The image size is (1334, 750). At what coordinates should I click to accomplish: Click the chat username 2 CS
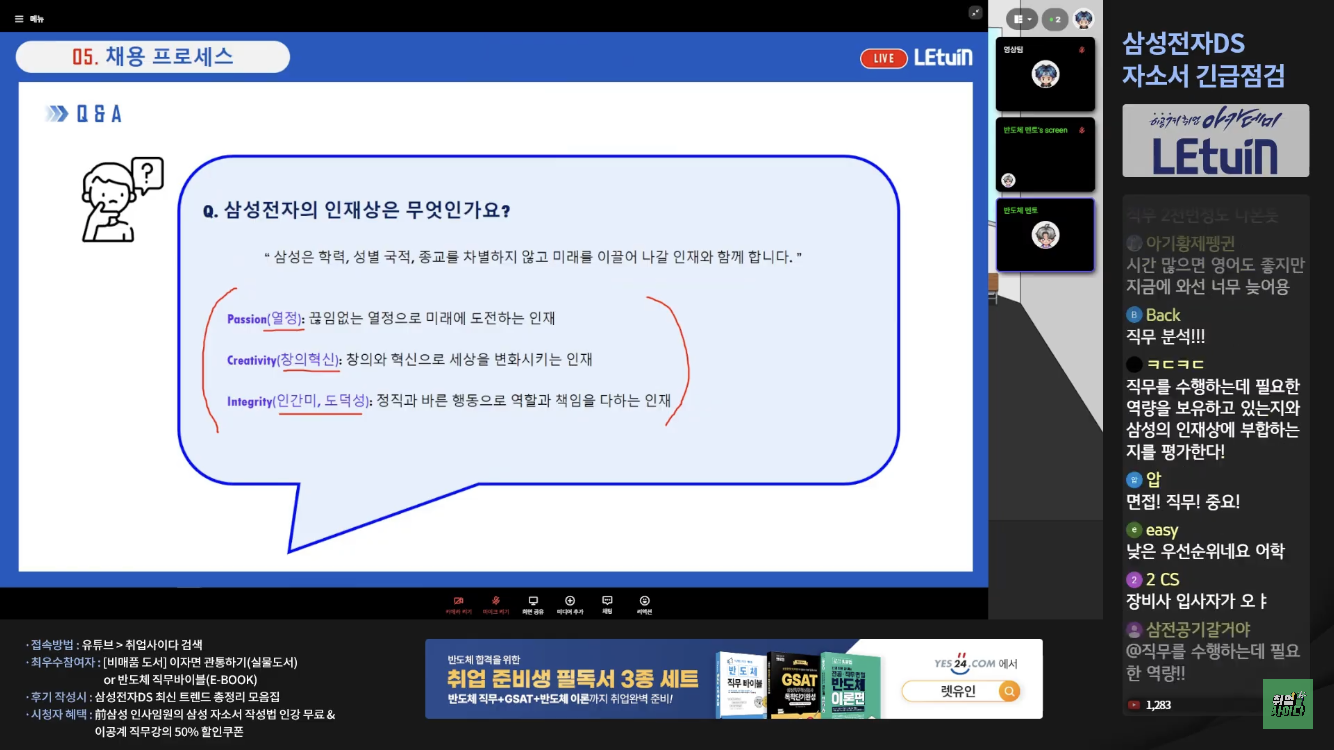(x=1163, y=579)
